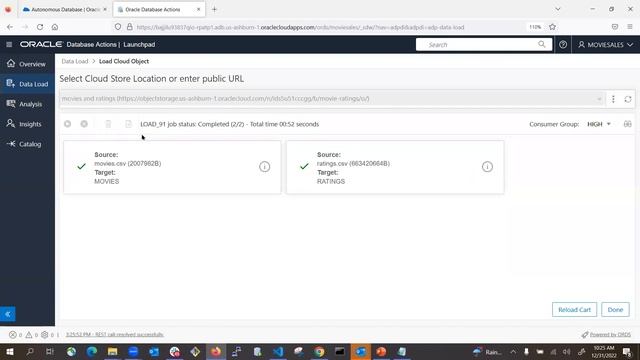
Task: Click the warnings triangle icon in status bar
Action: pyautogui.click(x=29, y=335)
